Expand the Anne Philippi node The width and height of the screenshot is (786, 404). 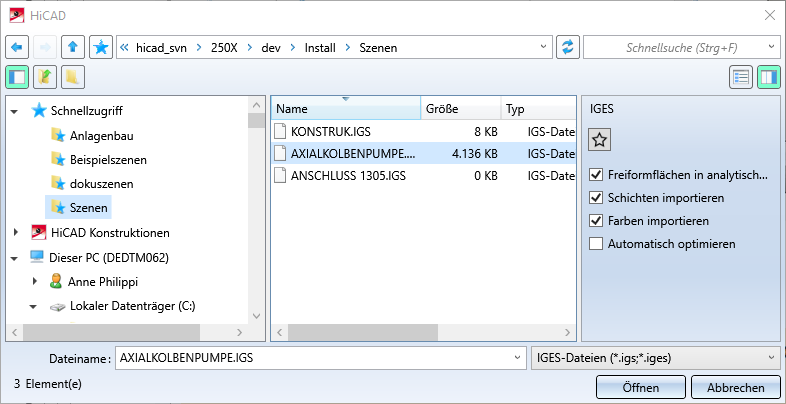click(x=34, y=281)
